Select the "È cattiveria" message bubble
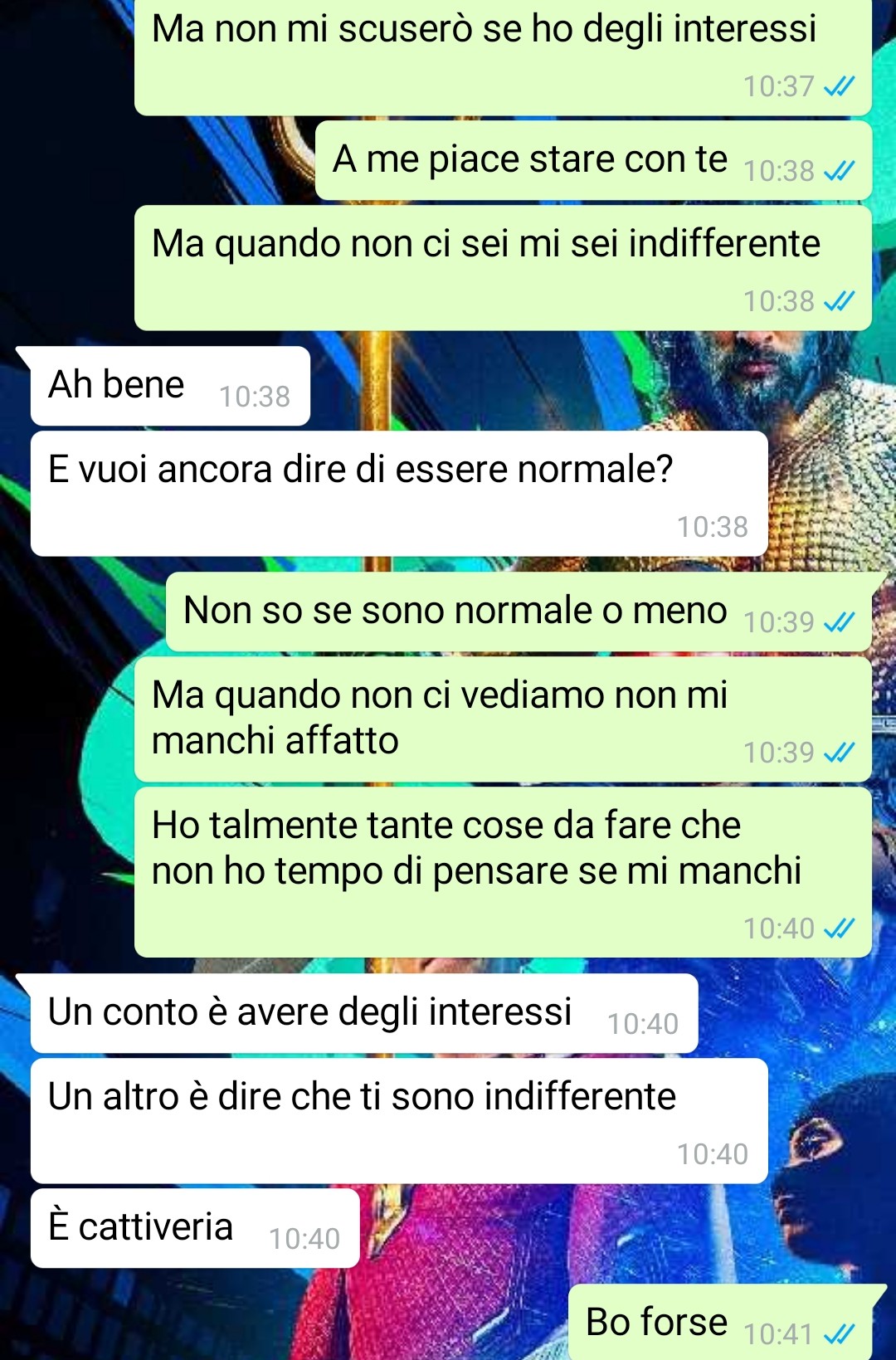The image size is (896, 1360). tap(195, 1228)
